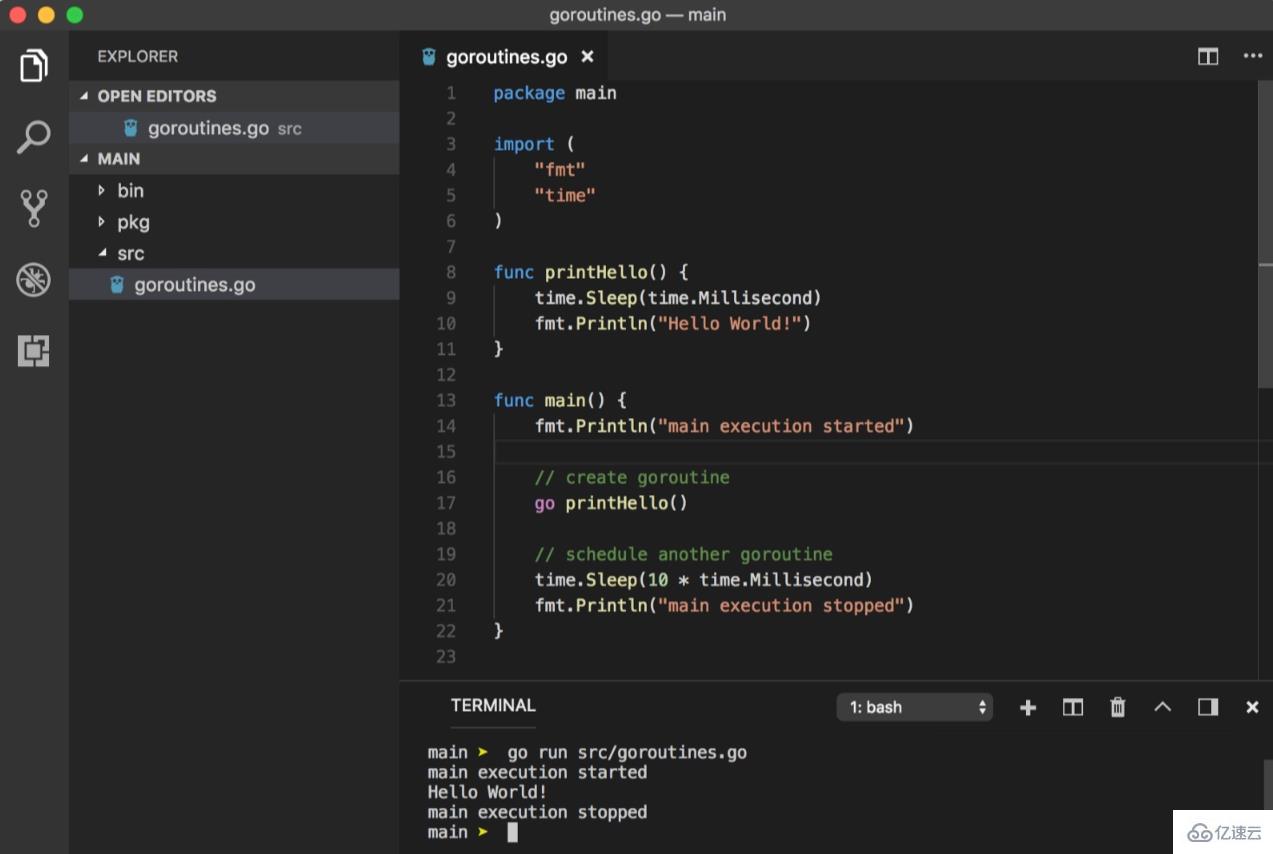
Task: Kill the terminal with trash icon
Action: click(x=1118, y=708)
